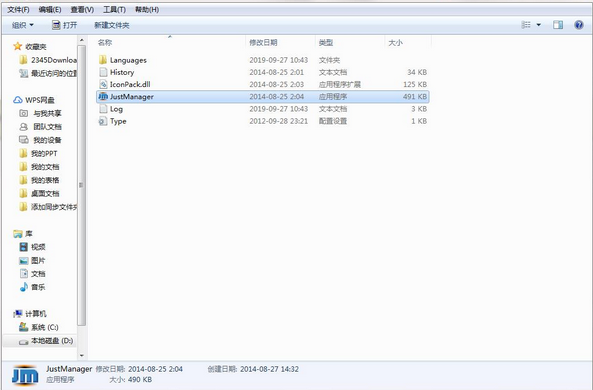
Task: Click the Log file name
Action: pyautogui.click(x=116, y=109)
